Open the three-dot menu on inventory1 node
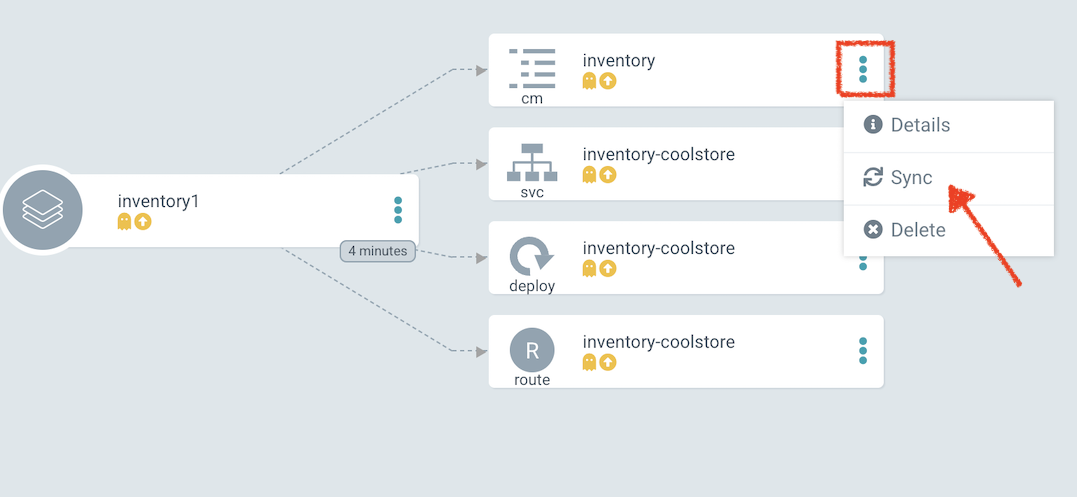 click(x=398, y=210)
